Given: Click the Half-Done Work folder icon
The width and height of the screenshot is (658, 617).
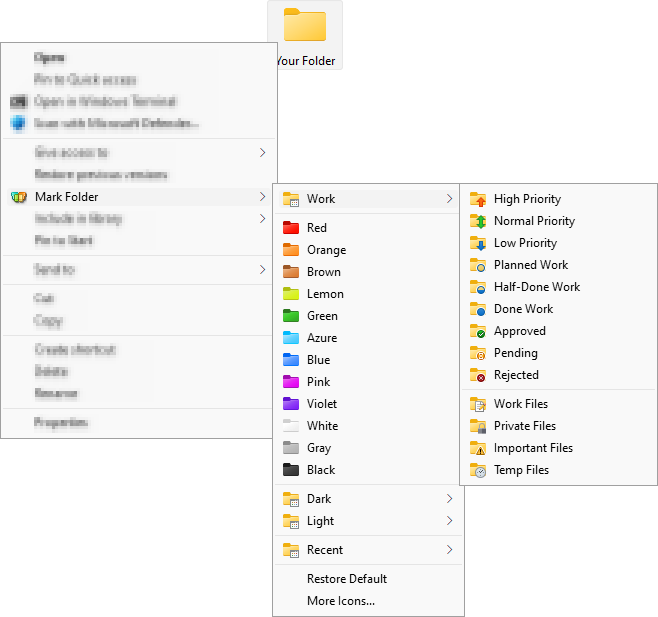Looking at the screenshot, I should [478, 287].
